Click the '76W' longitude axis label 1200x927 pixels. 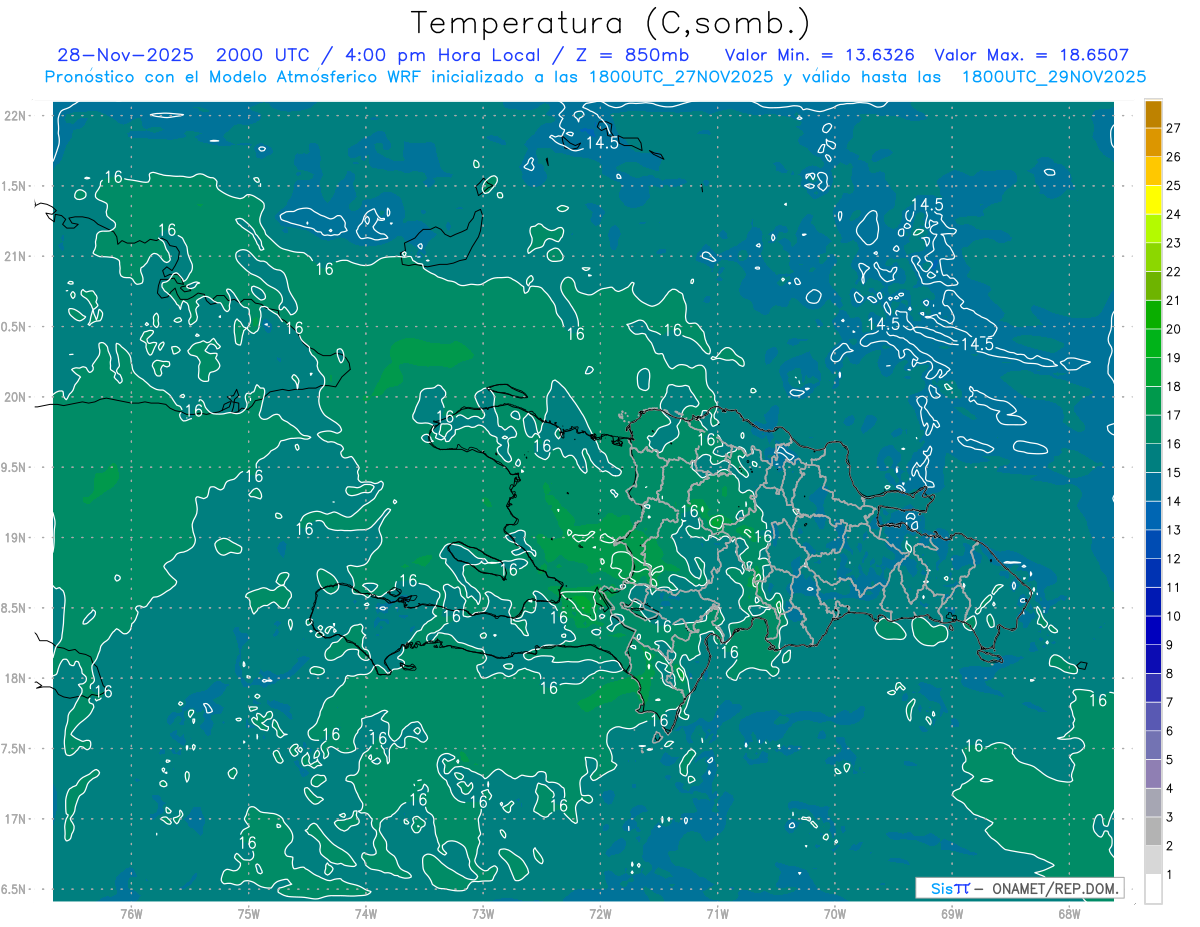click(x=131, y=914)
